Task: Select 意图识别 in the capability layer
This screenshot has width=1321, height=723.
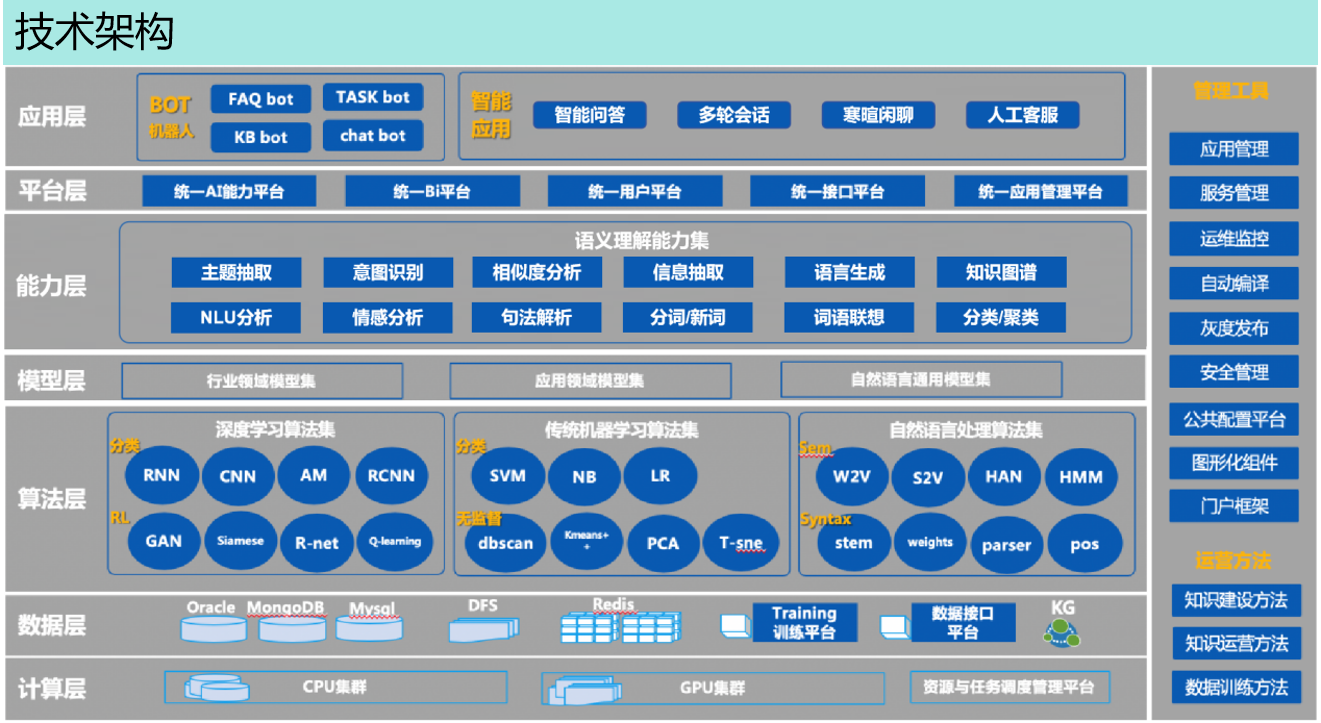Action: pos(387,272)
